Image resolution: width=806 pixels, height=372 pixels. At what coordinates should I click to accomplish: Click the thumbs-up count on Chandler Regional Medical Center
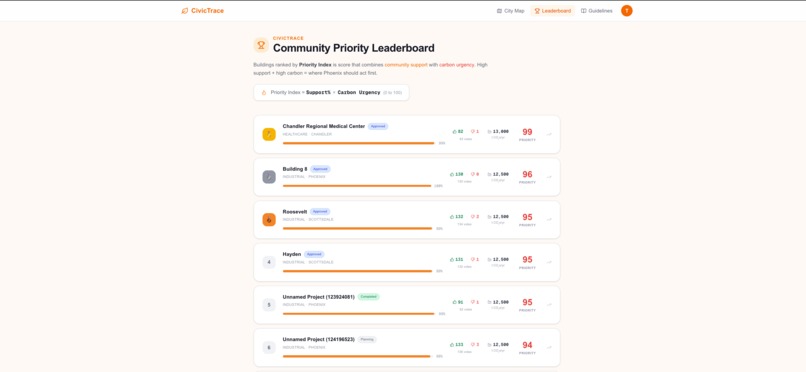click(x=457, y=132)
